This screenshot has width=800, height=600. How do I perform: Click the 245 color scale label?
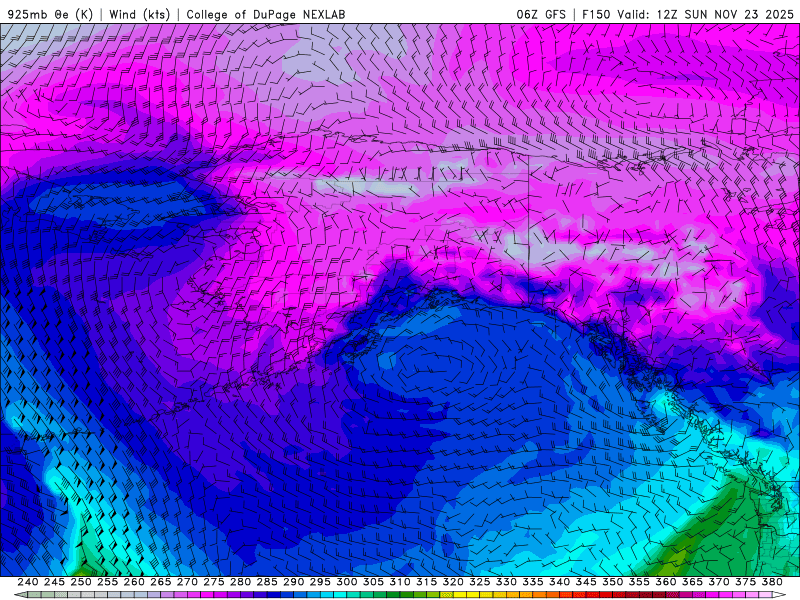[x=54, y=582]
